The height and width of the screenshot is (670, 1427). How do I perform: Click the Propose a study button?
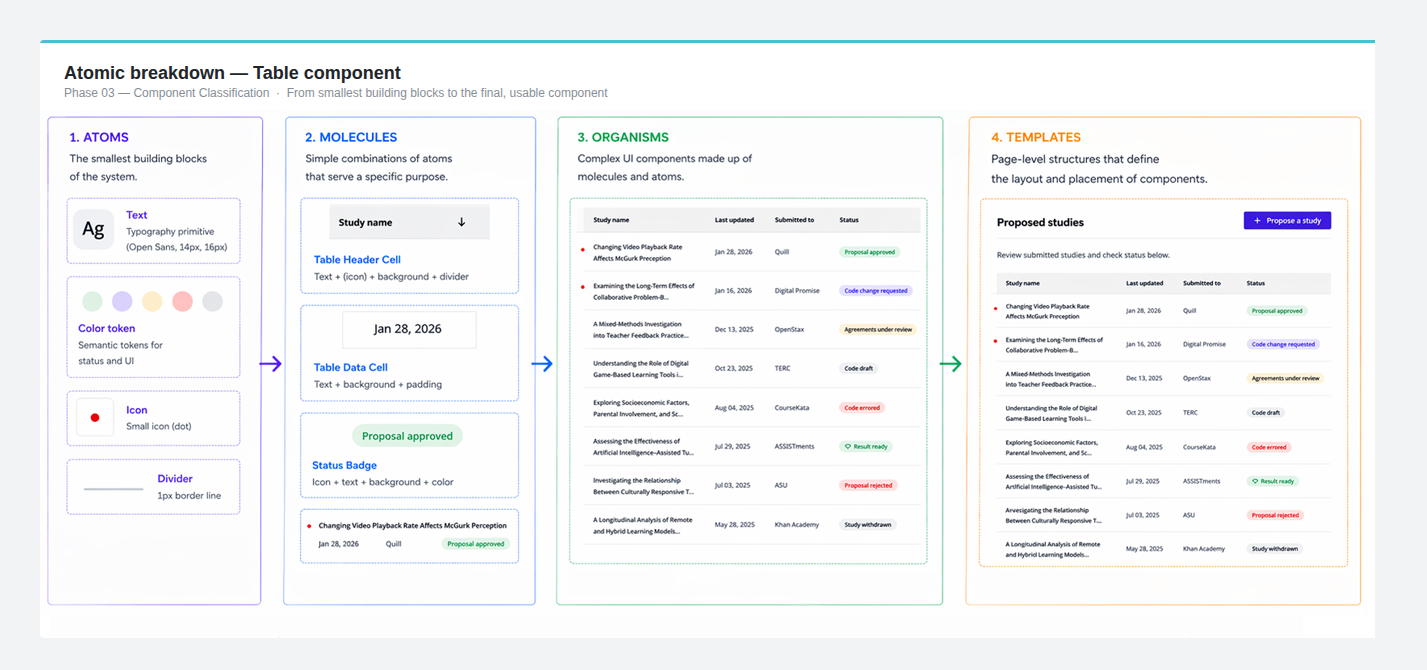click(1287, 220)
